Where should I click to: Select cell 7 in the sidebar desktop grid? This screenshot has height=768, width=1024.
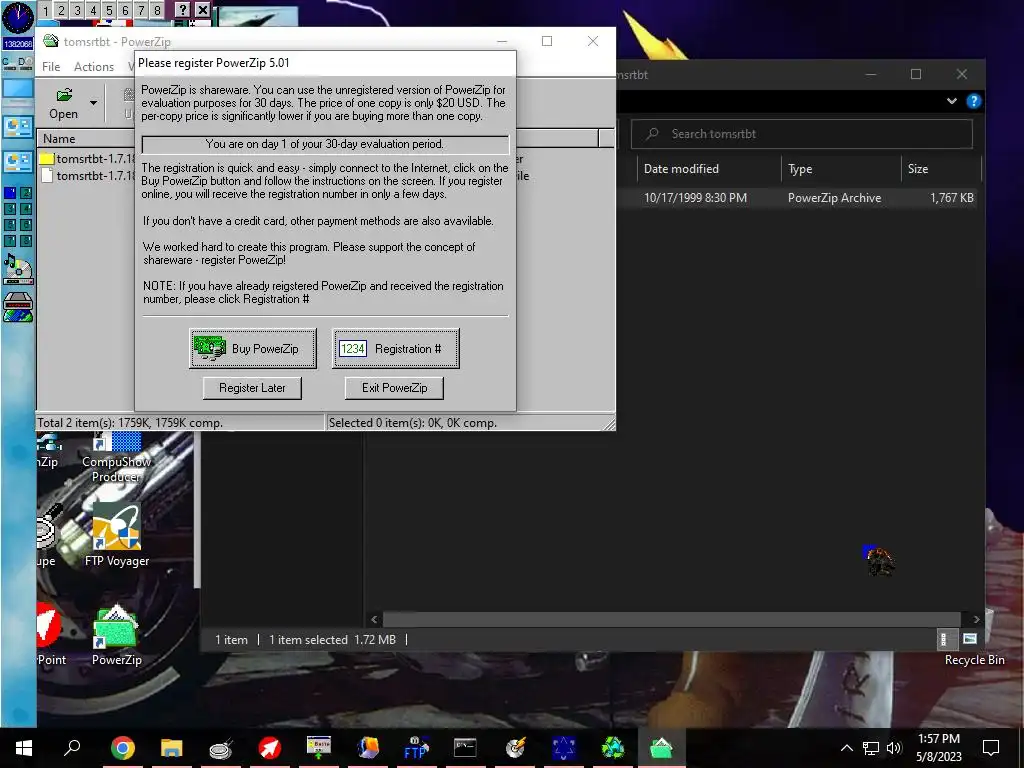(x=10, y=241)
